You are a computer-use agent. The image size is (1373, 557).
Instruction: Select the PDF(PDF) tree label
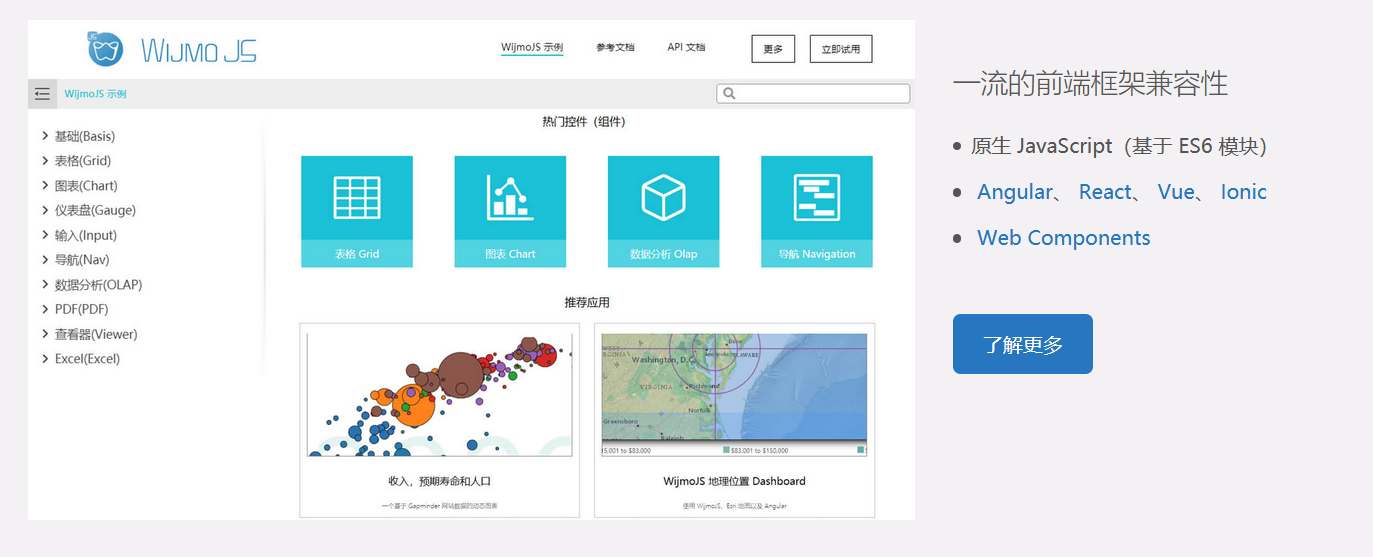81,309
